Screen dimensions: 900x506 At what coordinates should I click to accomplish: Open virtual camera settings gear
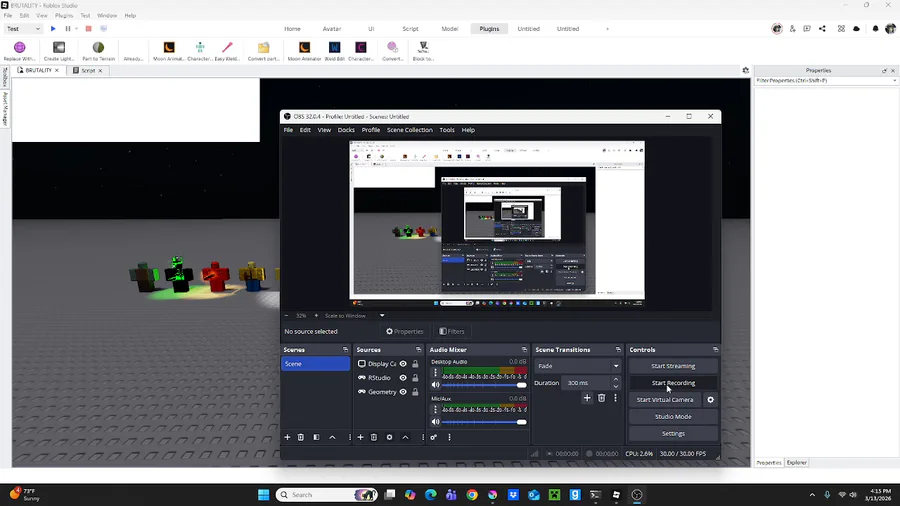pyautogui.click(x=711, y=400)
